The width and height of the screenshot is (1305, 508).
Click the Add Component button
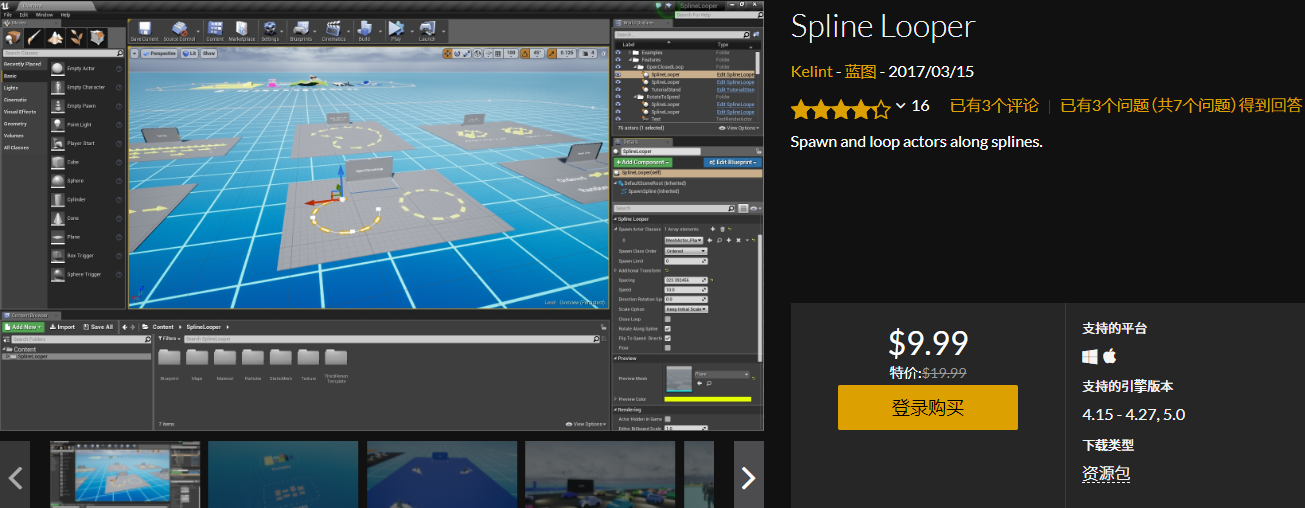pos(642,162)
